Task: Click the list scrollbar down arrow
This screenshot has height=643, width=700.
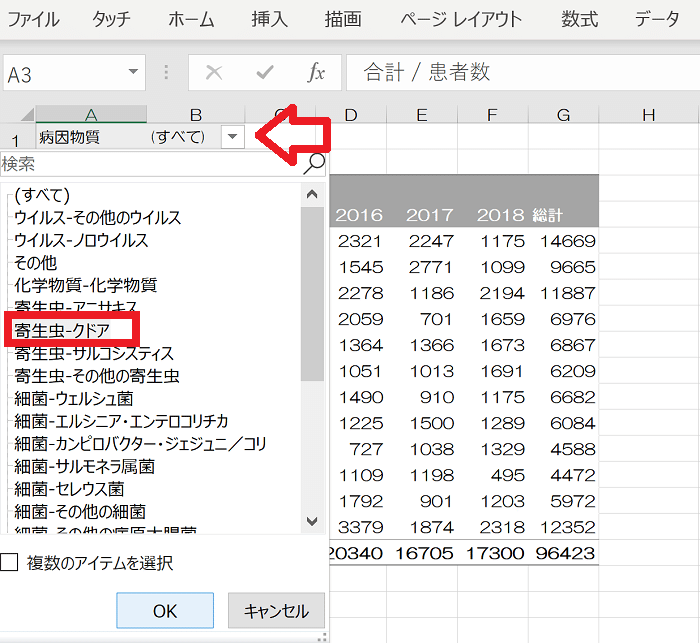Action: pyautogui.click(x=312, y=521)
